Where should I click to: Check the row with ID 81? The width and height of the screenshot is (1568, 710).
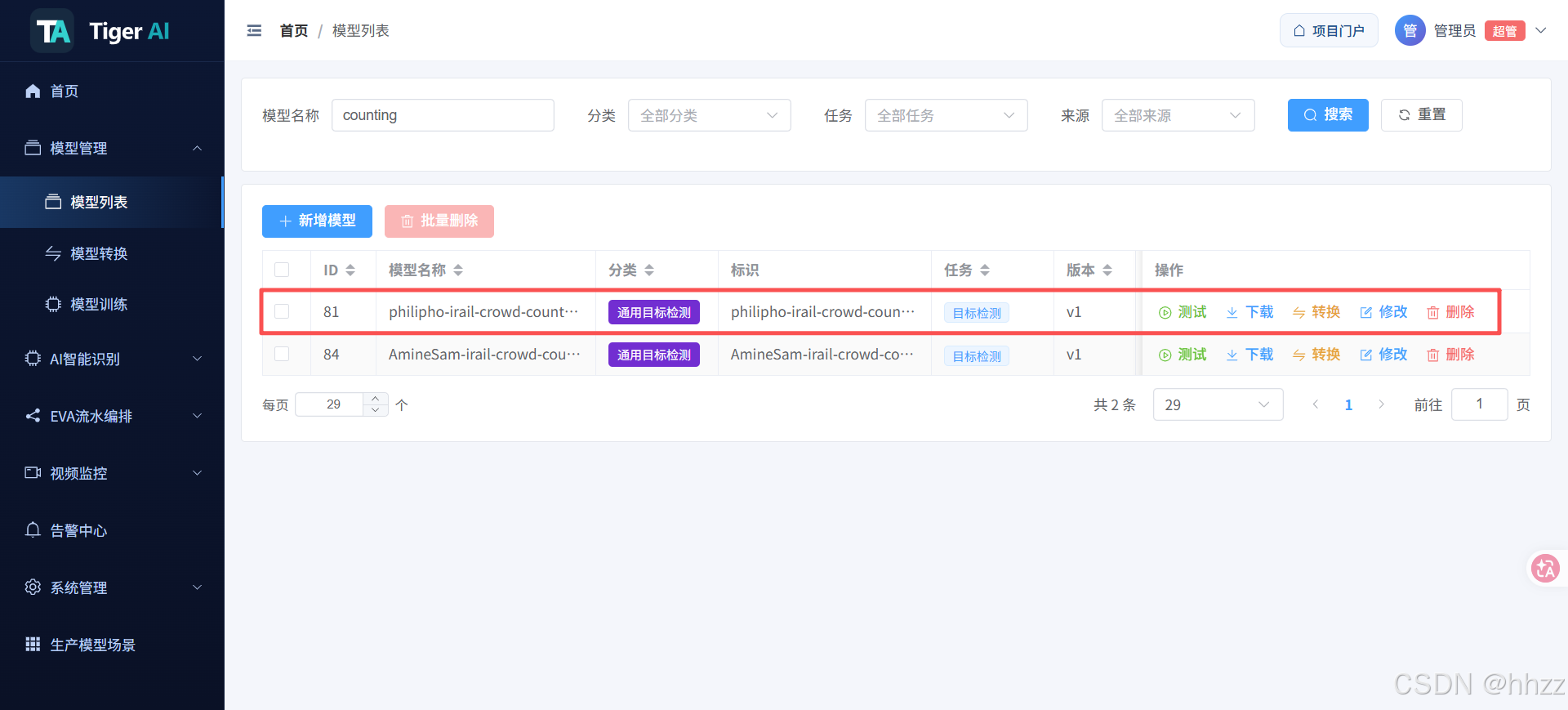click(x=282, y=311)
